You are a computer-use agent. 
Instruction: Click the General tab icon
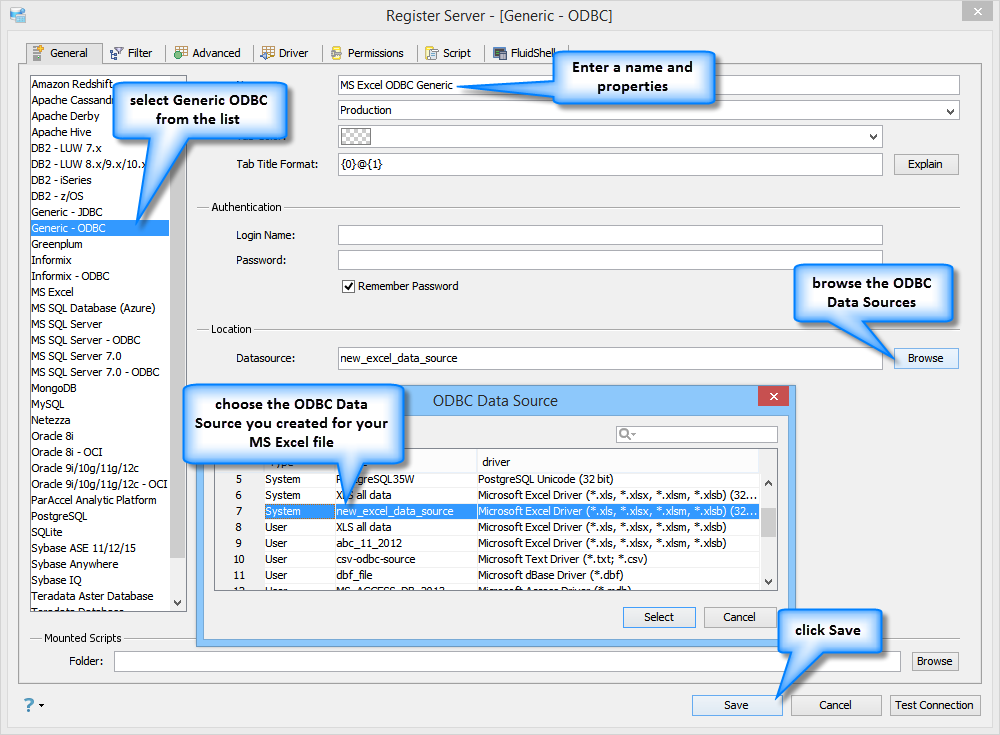38,52
